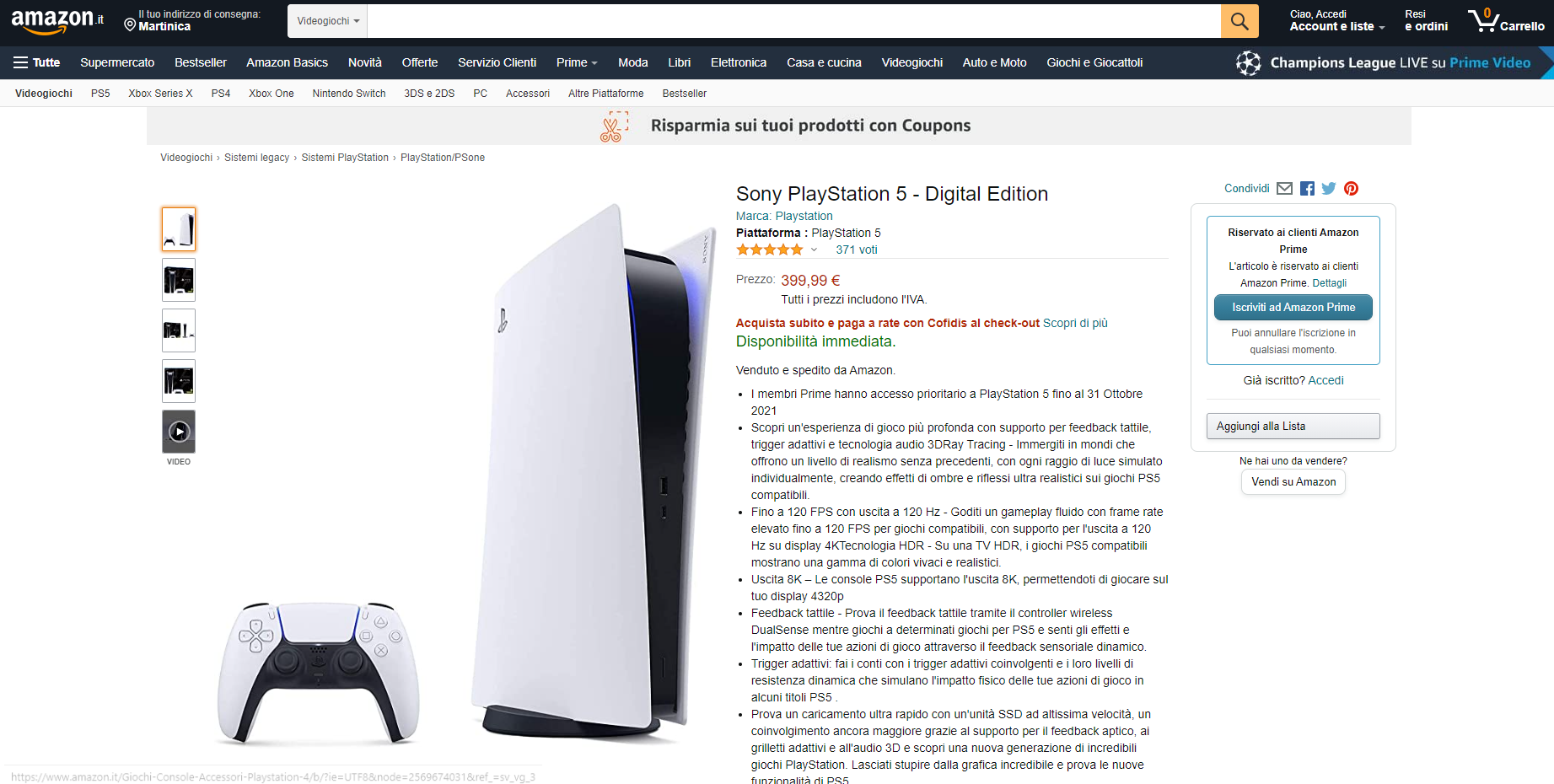Expand the star ratings breakdown chevron
1554x784 pixels.
[814, 250]
